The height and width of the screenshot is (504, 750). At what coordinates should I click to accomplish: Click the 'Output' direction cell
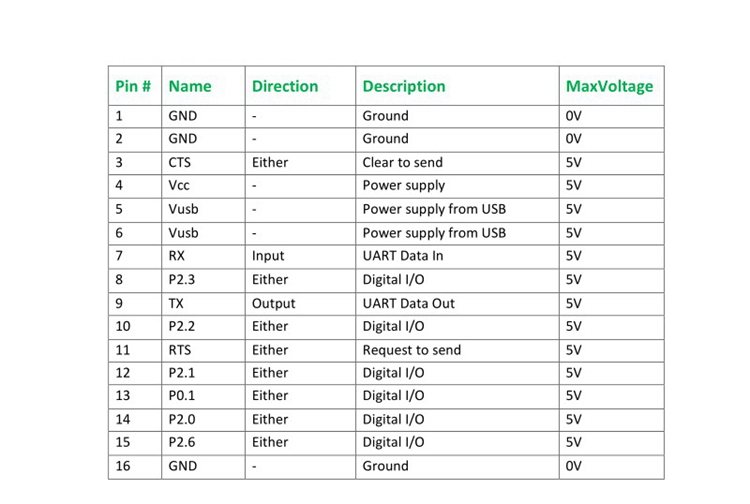[x=273, y=303]
